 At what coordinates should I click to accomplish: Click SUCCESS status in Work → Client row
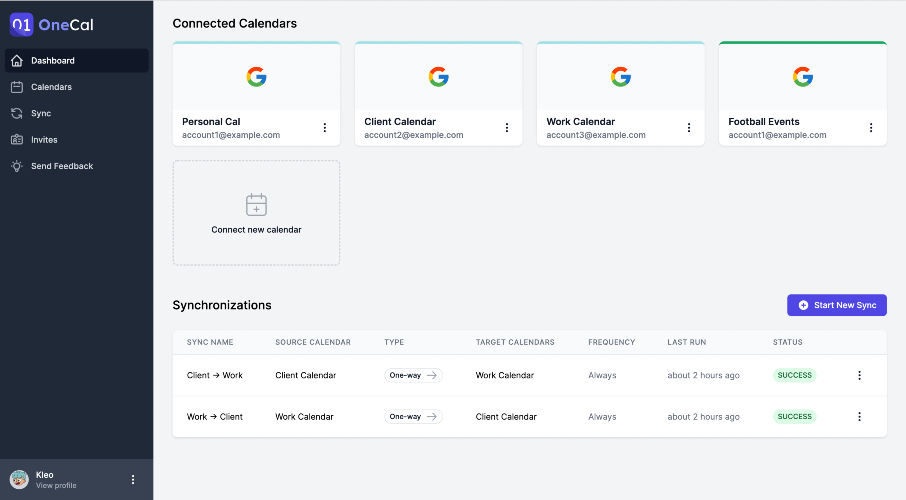click(794, 417)
